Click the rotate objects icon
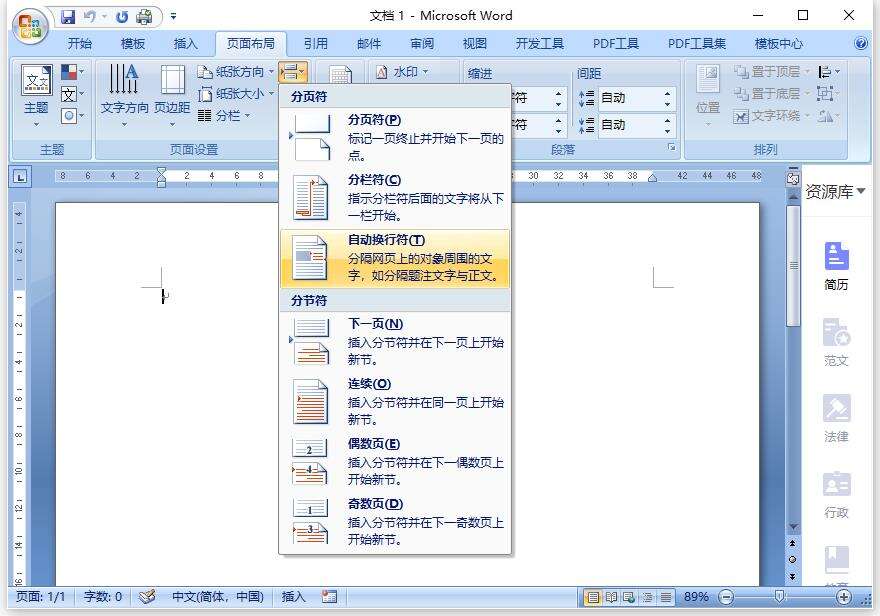Screen dimensions: 880x616 click(828, 116)
